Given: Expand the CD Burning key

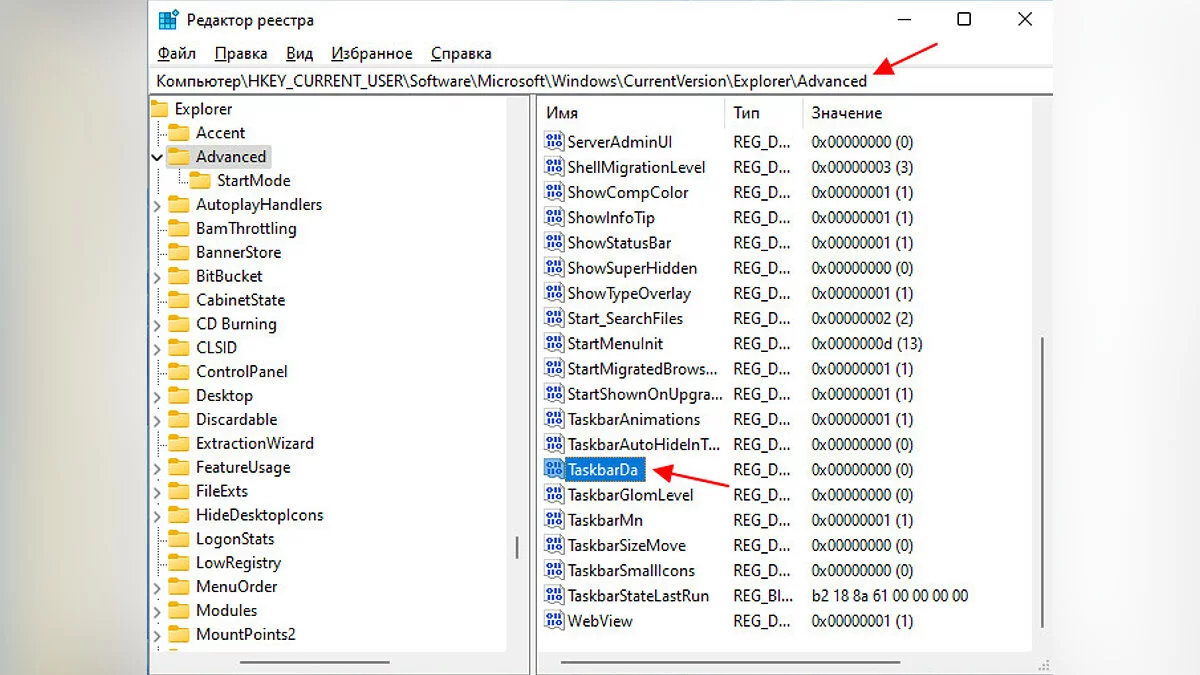Looking at the screenshot, I should [157, 324].
